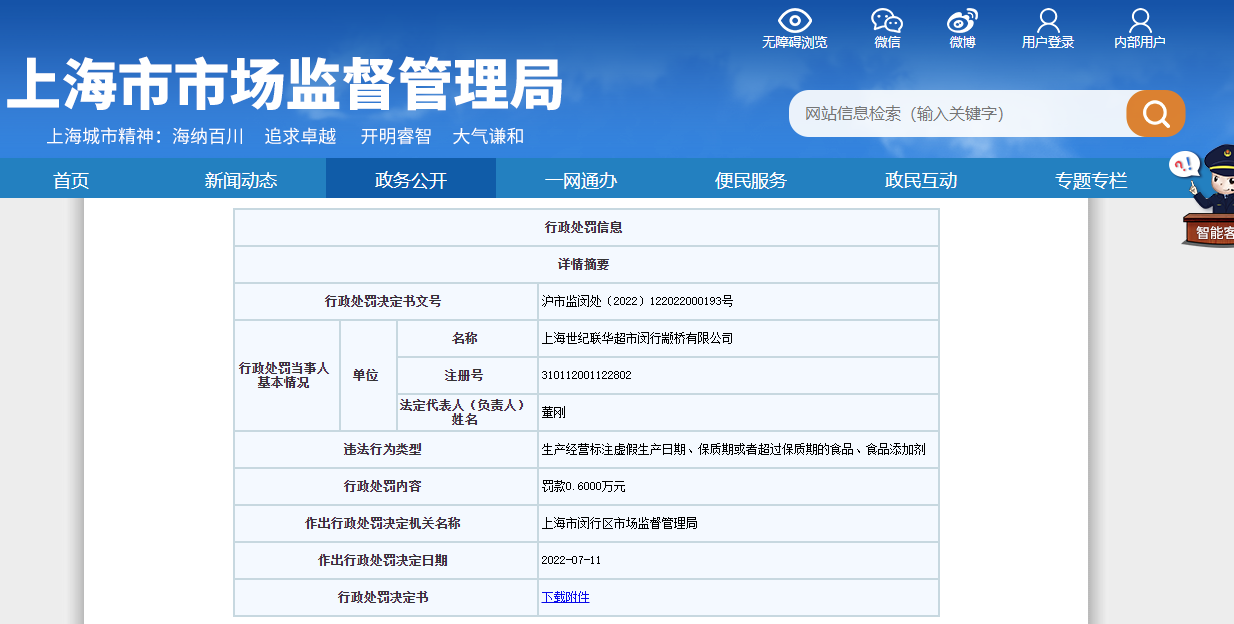Click the company name 上海世纪联华超市 cell

637,338
